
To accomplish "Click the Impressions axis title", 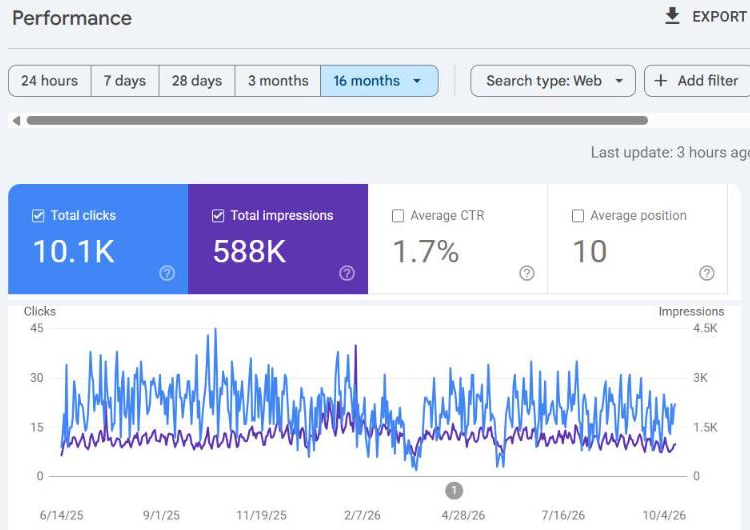I will point(691,311).
